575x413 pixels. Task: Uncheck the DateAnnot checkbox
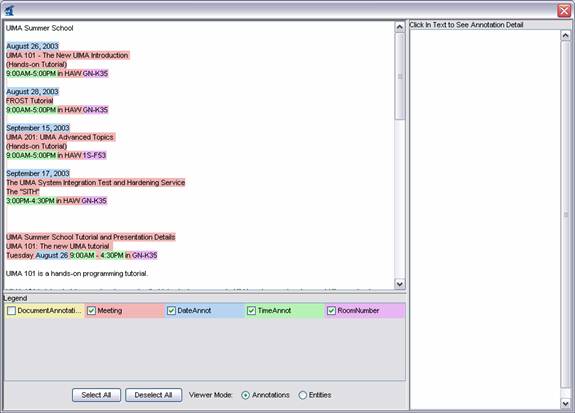[x=171, y=311]
